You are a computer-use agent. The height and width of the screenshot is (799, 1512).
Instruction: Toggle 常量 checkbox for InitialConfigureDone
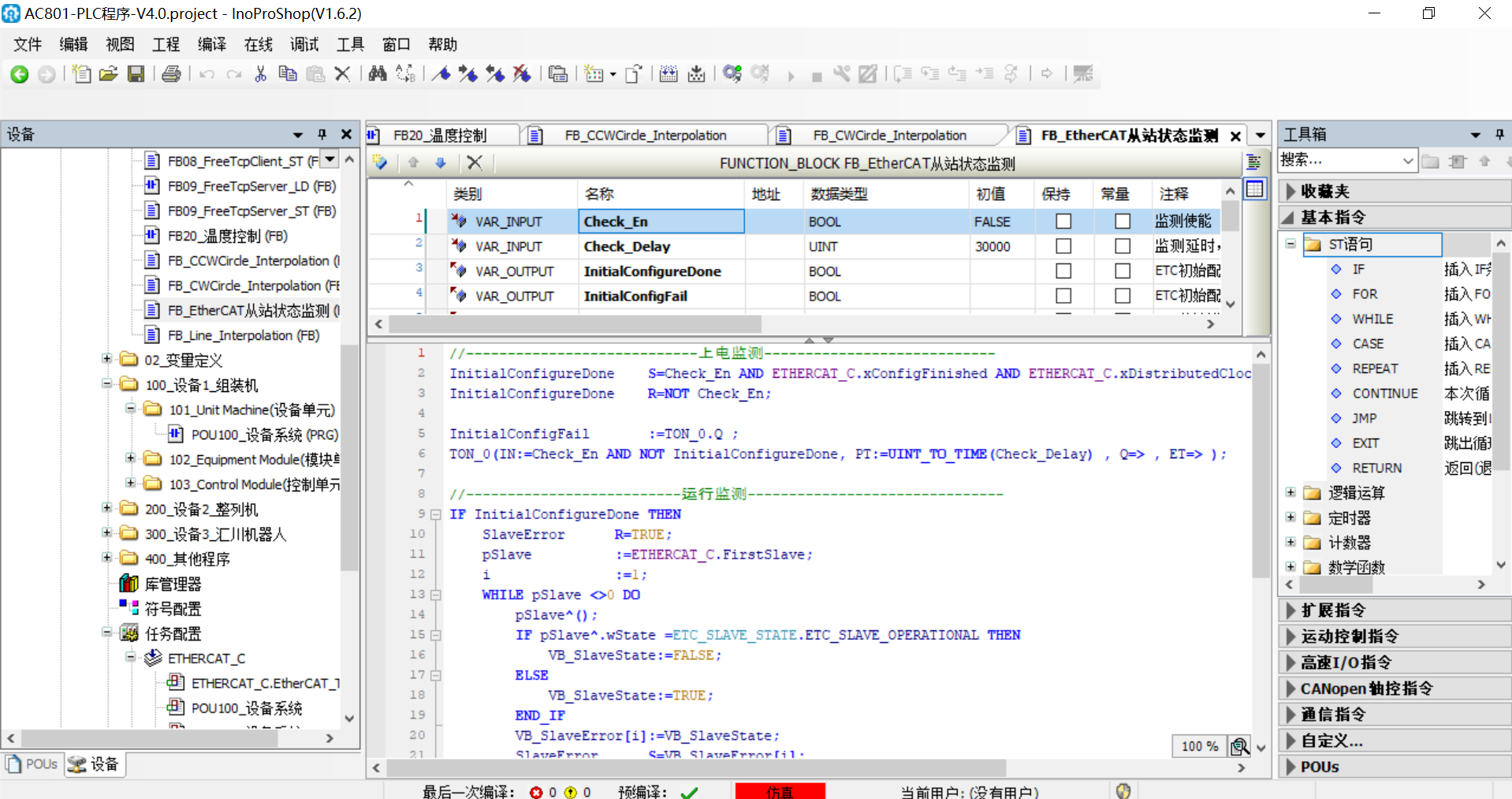[1123, 271]
